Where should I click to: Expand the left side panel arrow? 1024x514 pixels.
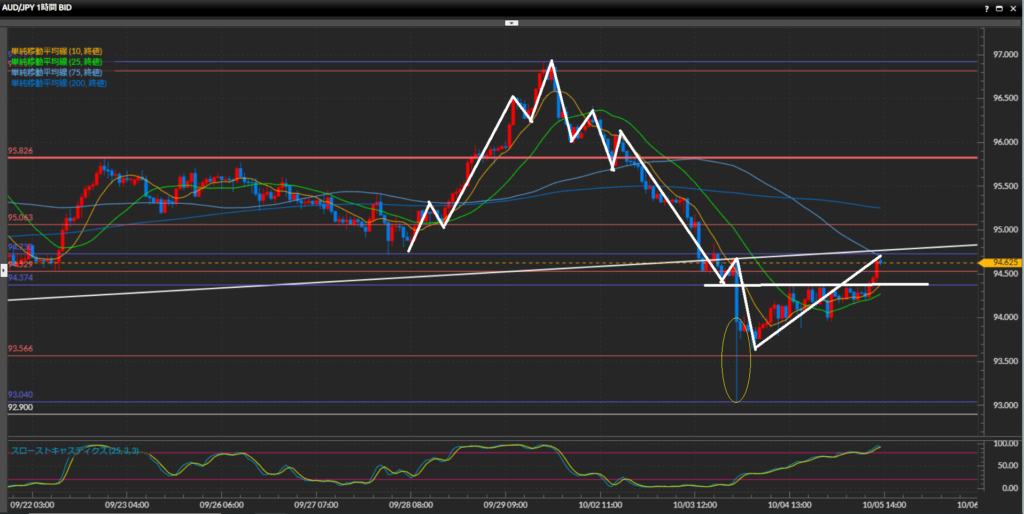pos(4,269)
